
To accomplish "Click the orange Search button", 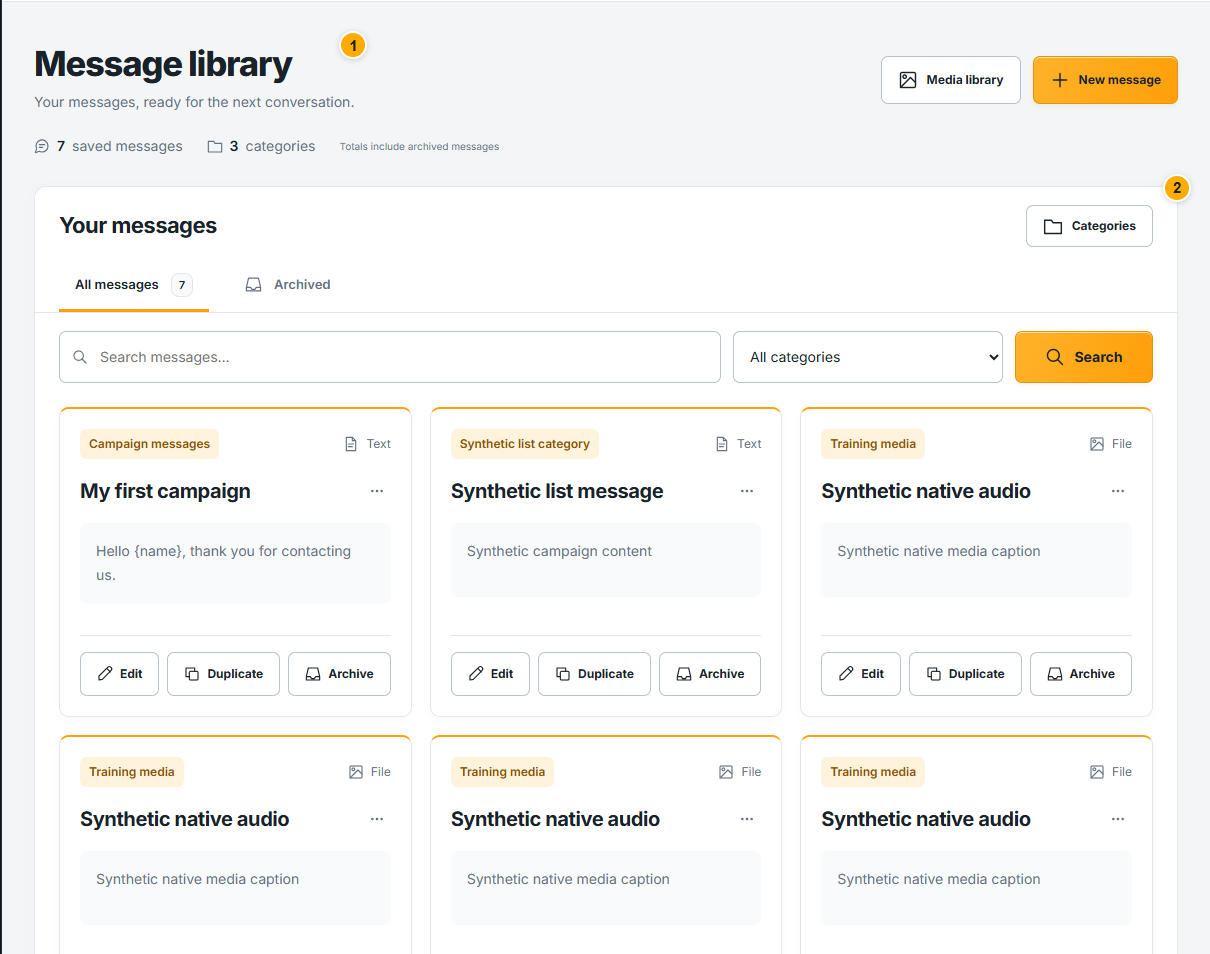I will [x=1084, y=357].
